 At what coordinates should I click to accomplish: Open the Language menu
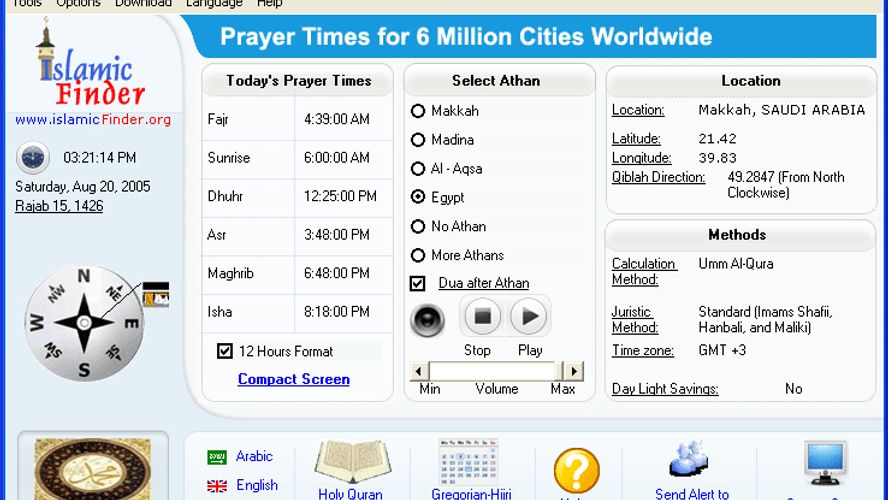[x=214, y=3]
